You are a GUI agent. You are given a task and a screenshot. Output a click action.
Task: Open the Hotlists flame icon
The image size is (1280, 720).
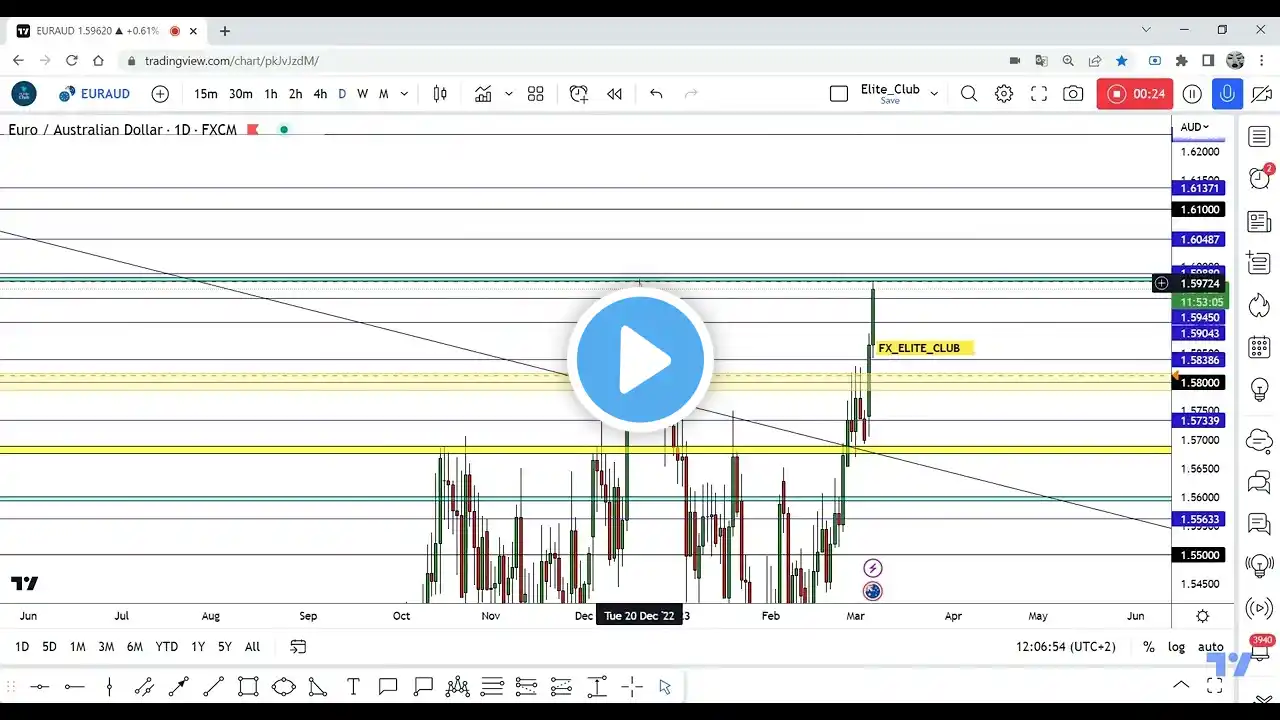tap(1259, 305)
